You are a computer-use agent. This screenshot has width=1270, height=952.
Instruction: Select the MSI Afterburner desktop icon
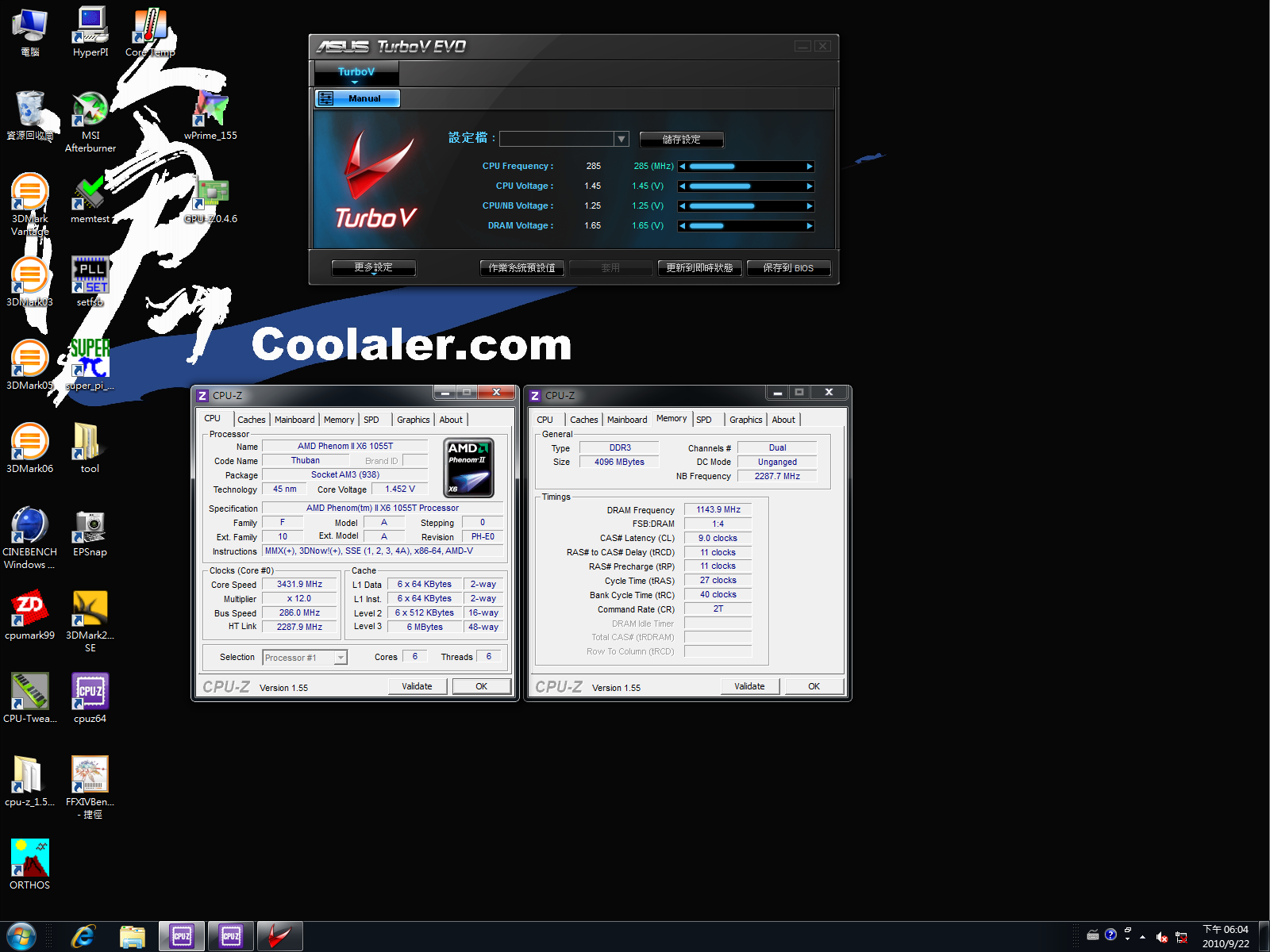tap(90, 121)
